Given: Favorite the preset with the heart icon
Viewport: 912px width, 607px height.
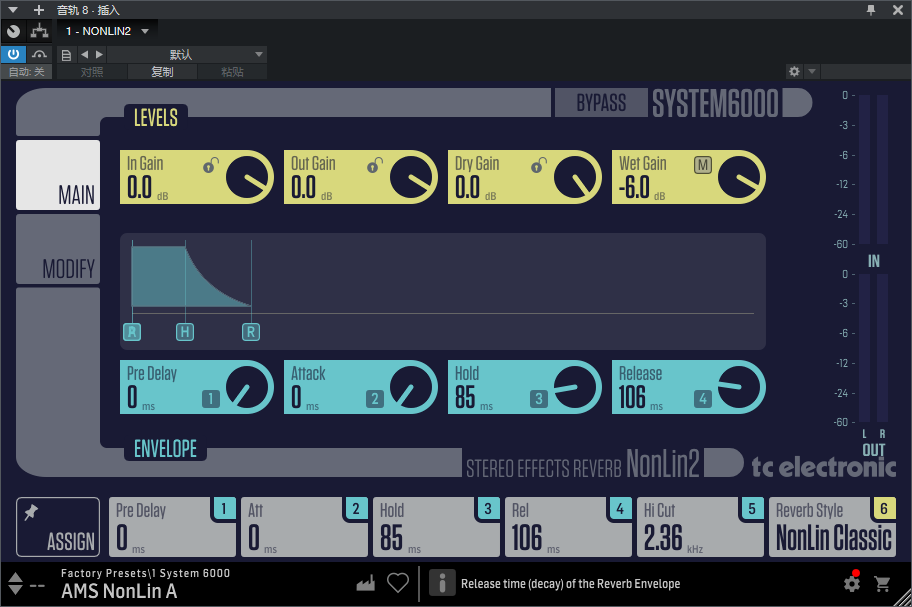Looking at the screenshot, I should click(398, 583).
